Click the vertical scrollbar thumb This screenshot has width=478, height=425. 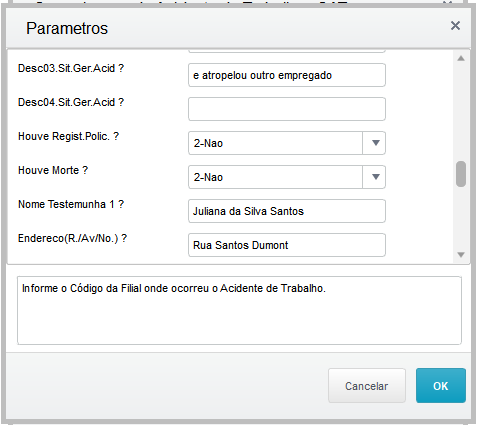click(461, 174)
